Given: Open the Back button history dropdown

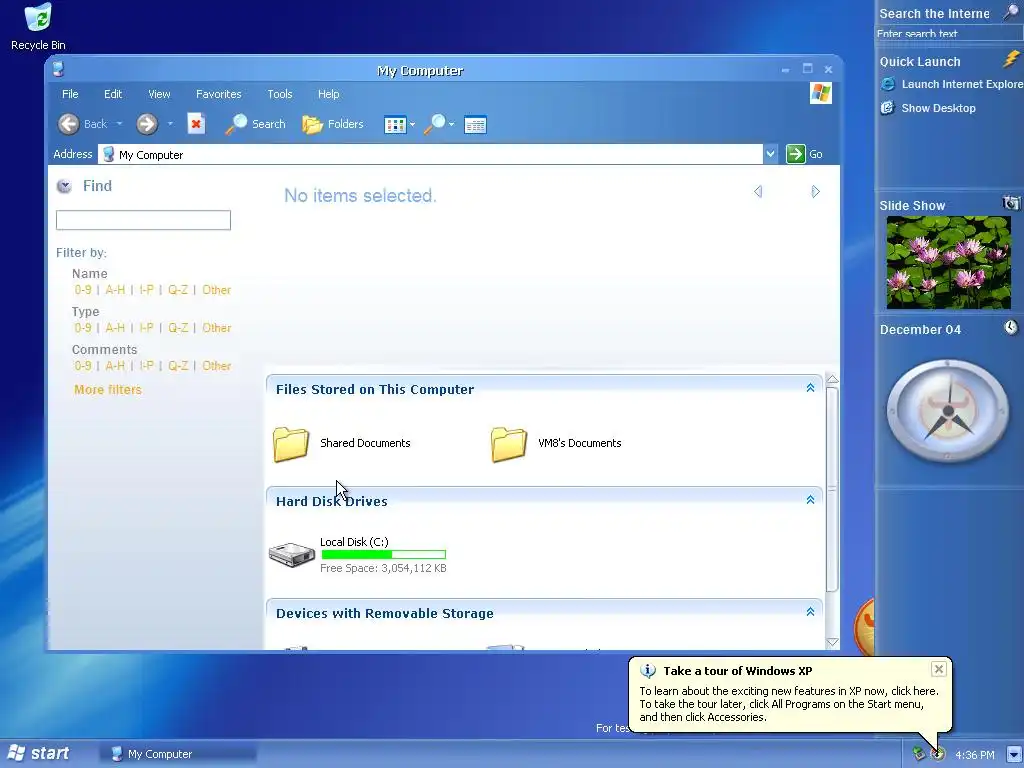Looking at the screenshot, I should (x=119, y=124).
